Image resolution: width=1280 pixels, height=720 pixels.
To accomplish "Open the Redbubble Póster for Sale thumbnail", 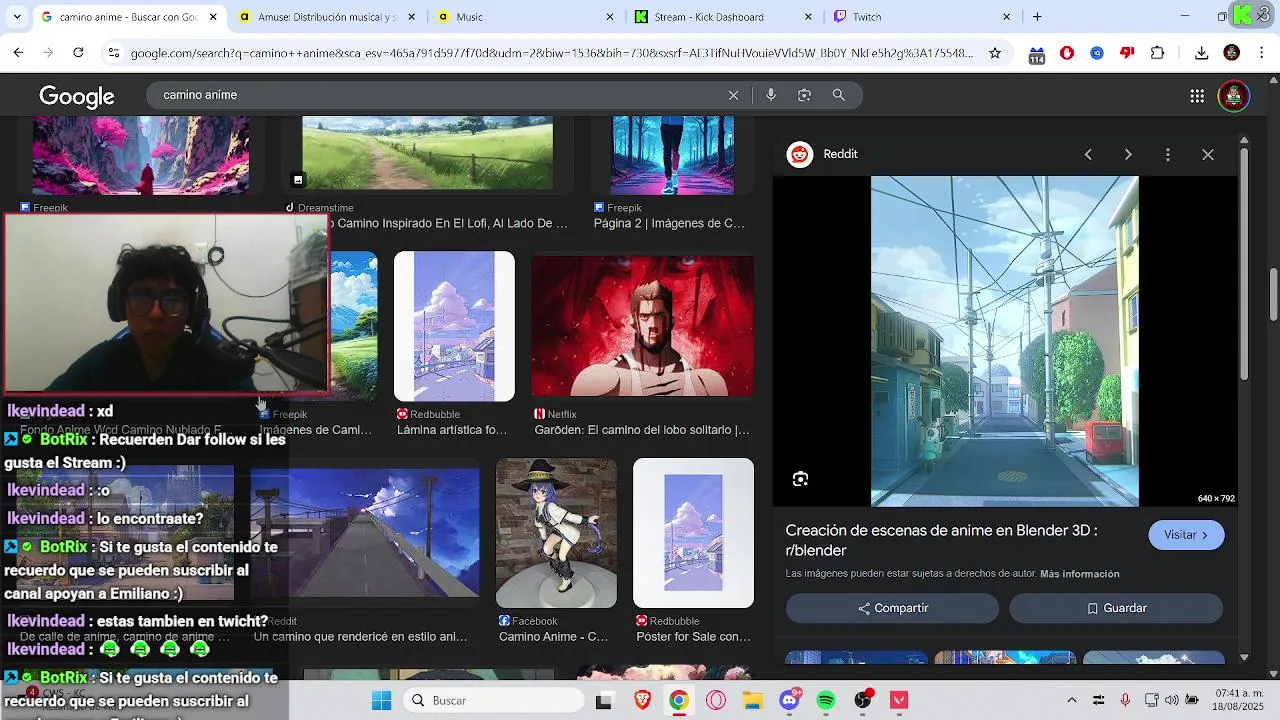I will pos(693,533).
